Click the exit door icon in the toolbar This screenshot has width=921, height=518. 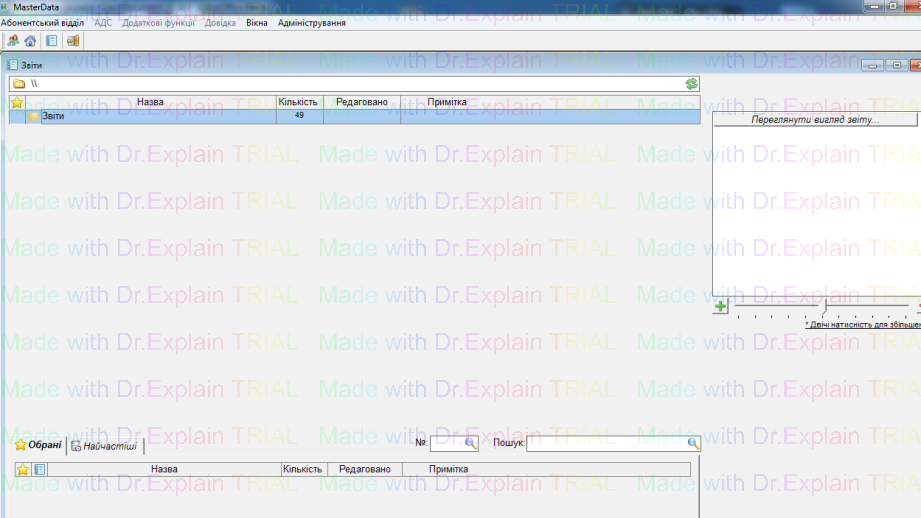pyautogui.click(x=73, y=41)
